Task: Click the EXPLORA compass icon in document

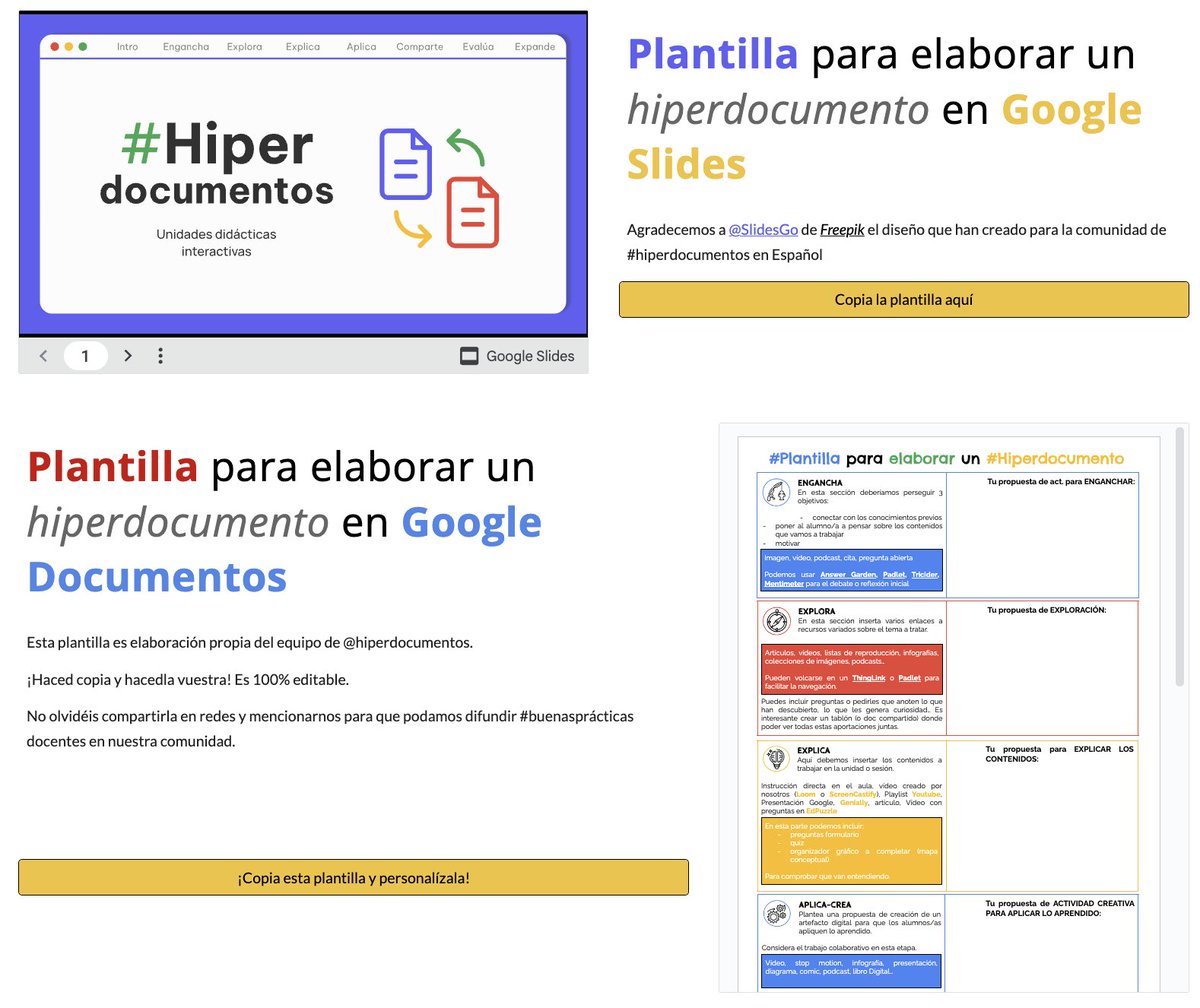Action: pyautogui.click(x=776, y=622)
